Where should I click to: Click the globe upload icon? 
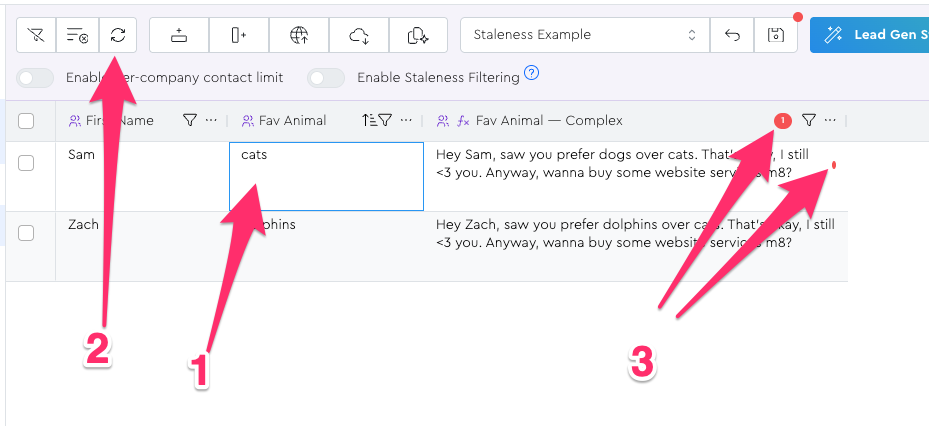[x=298, y=35]
